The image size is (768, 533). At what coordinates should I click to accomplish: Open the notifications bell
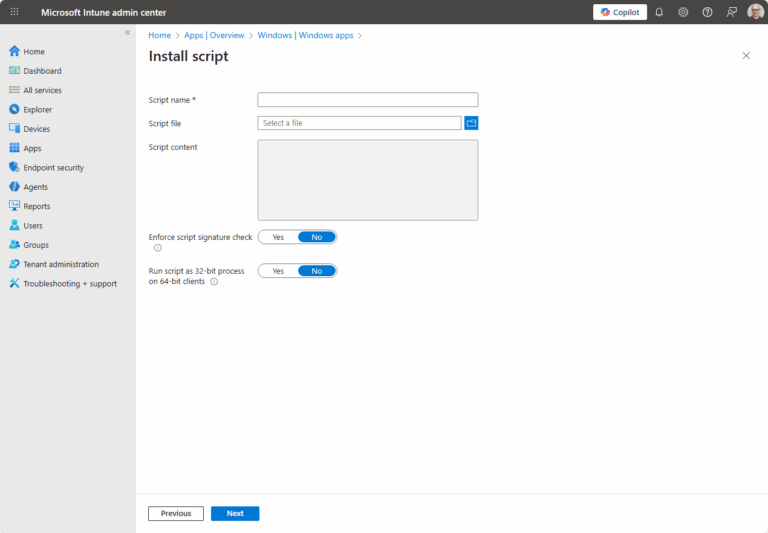tap(659, 12)
